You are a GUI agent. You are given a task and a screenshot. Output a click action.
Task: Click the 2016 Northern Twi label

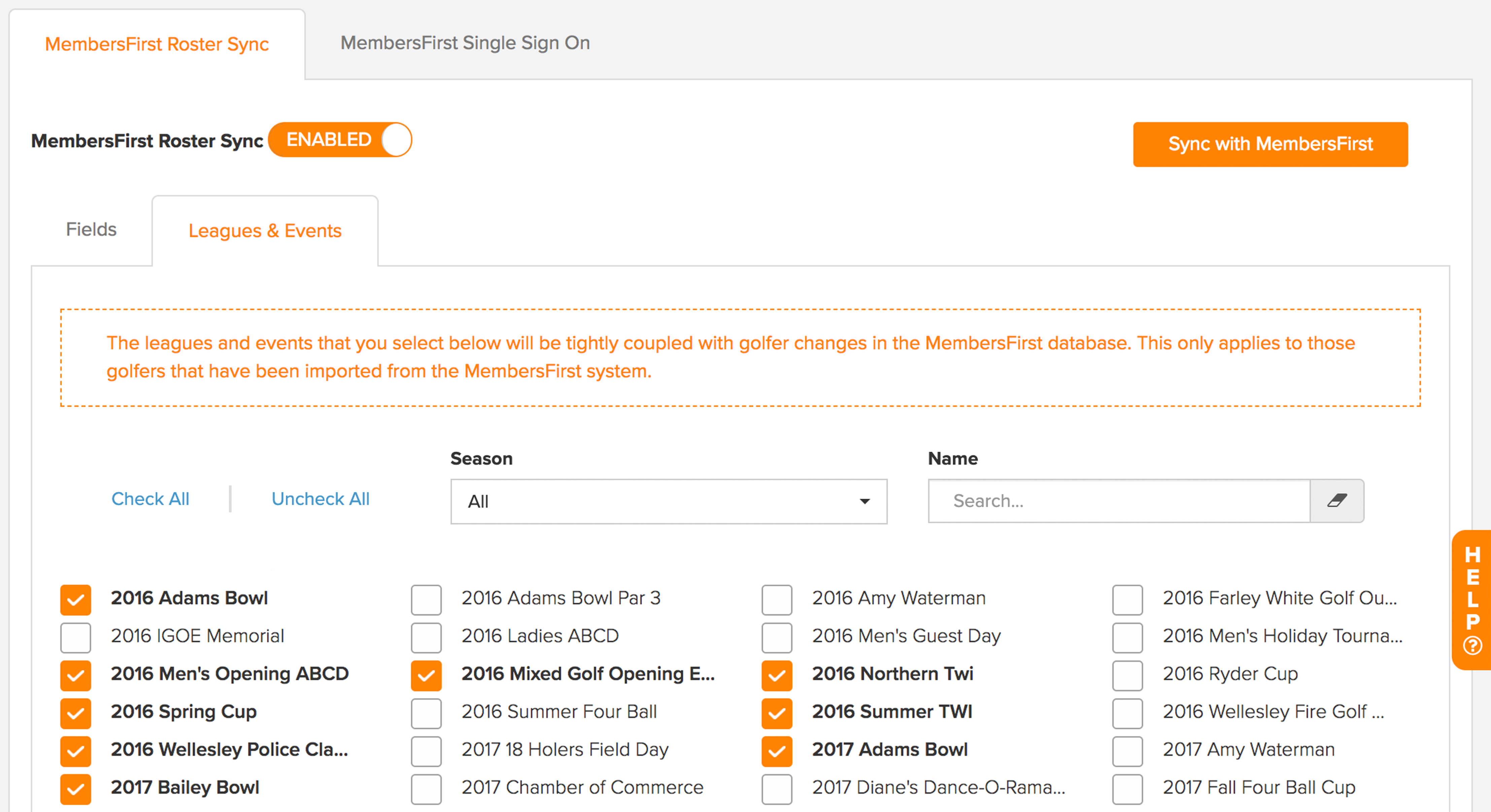pos(892,674)
